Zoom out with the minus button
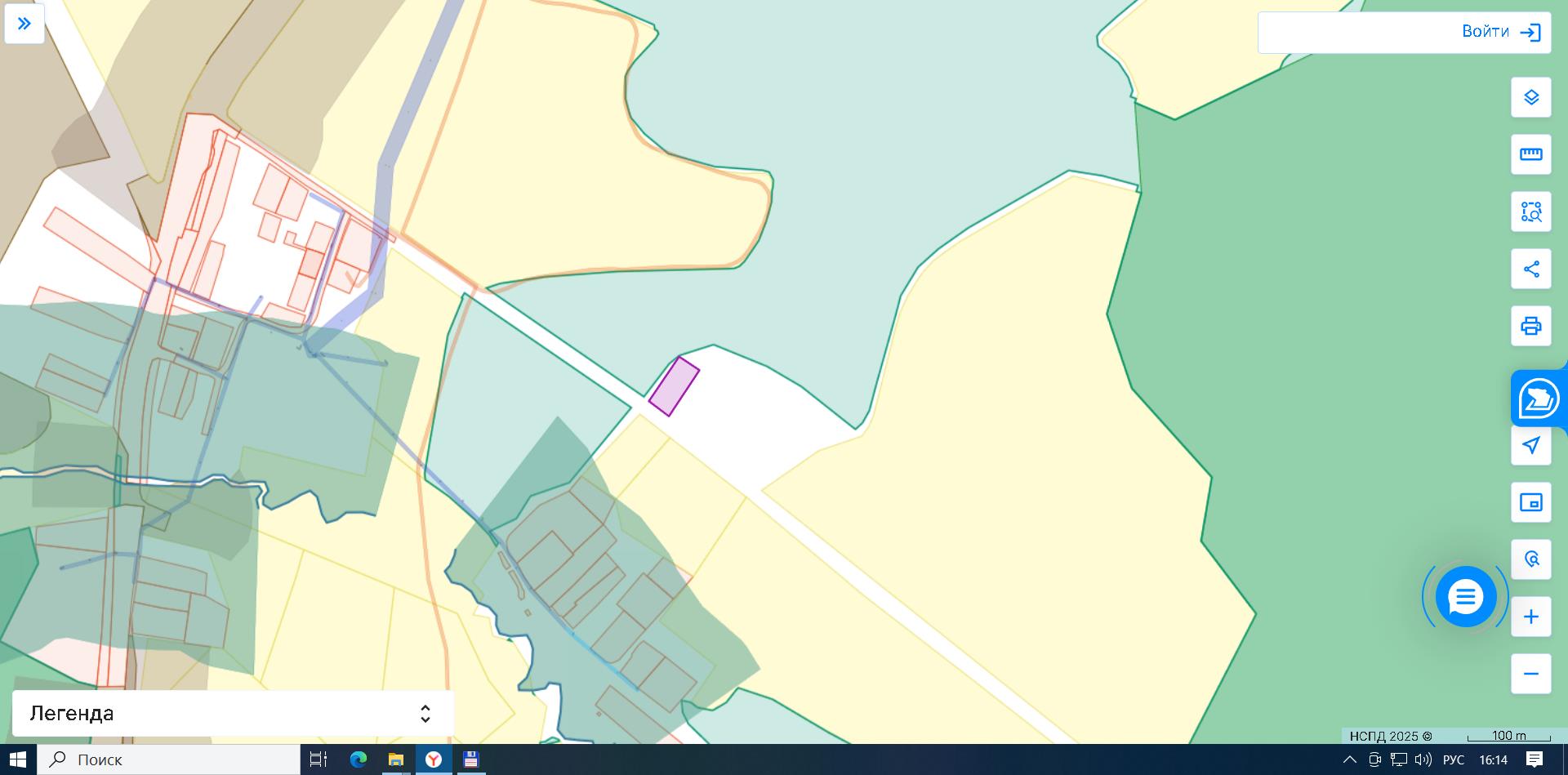The width and height of the screenshot is (1568, 775). (1530, 674)
